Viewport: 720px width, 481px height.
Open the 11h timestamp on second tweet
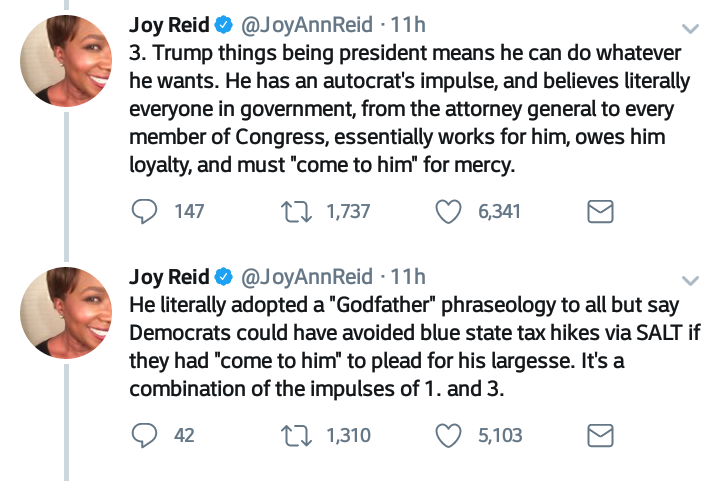(406, 276)
